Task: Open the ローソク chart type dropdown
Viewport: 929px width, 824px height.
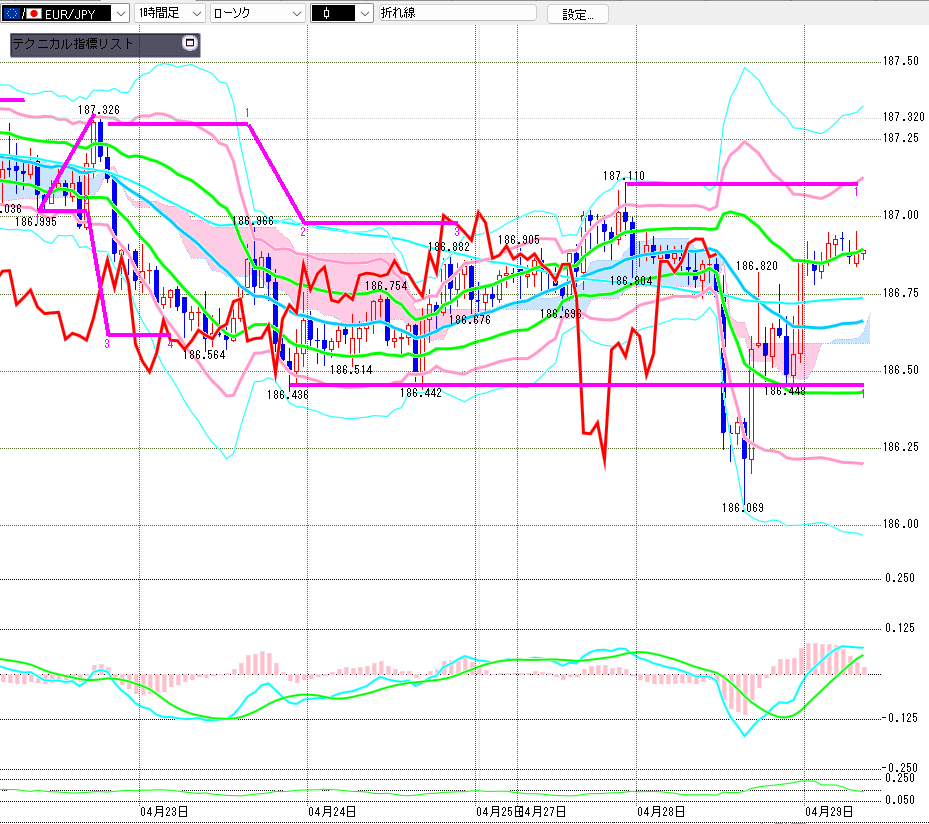Action: 297,13
